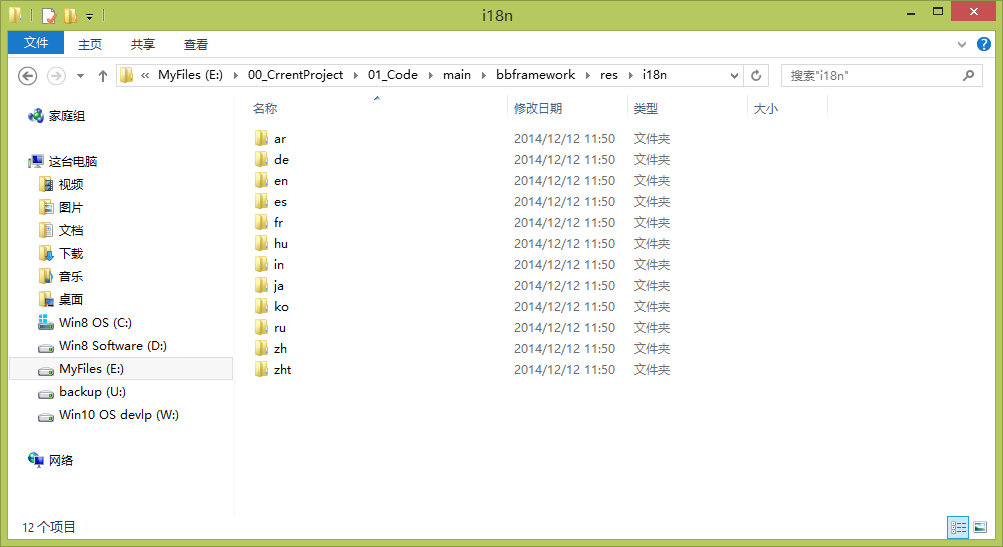Show hidden breadcrumb path with double chevron
Image resolution: width=1003 pixels, height=547 pixels.
[x=145, y=75]
